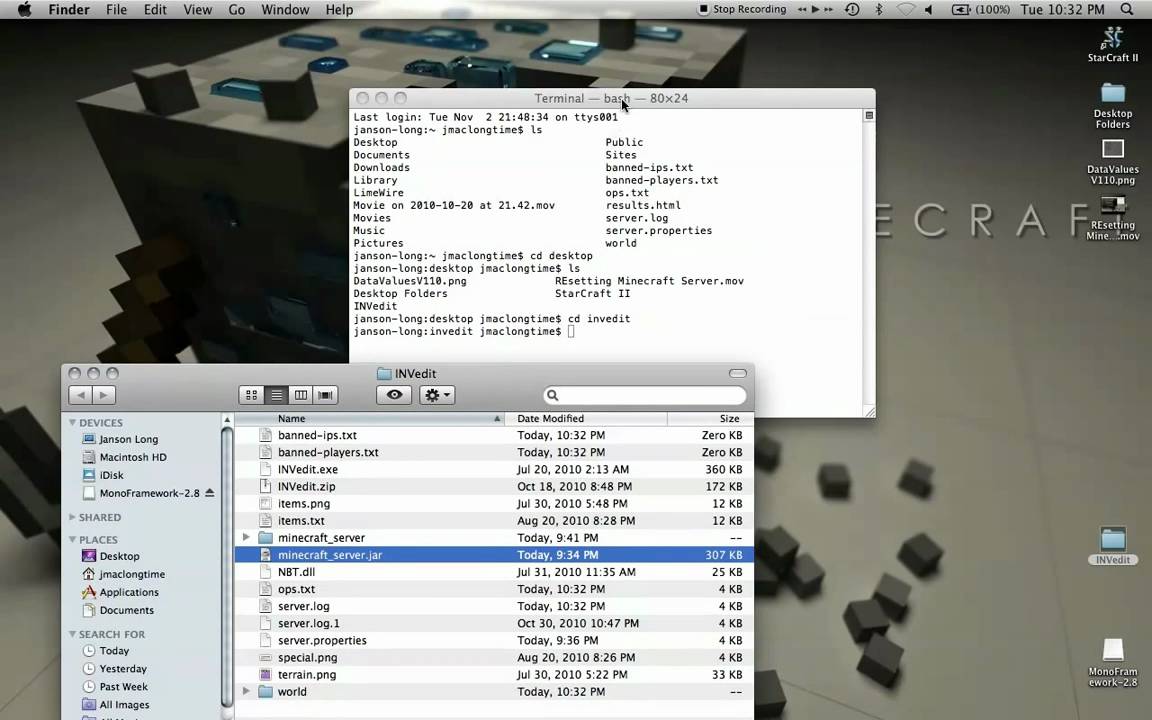Switch Finder to list view
The image size is (1152, 720).
pyautogui.click(x=276, y=395)
